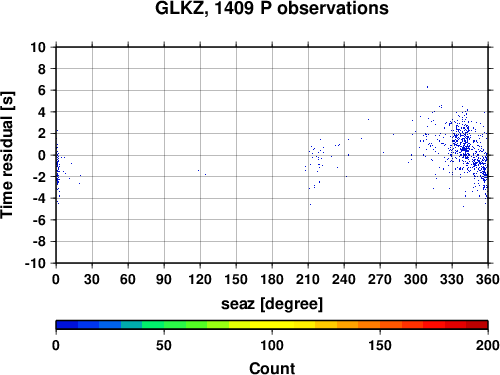Screen dimensions: 500x375
Task: Click the seaz [degree] axis label
Action: coord(272,304)
